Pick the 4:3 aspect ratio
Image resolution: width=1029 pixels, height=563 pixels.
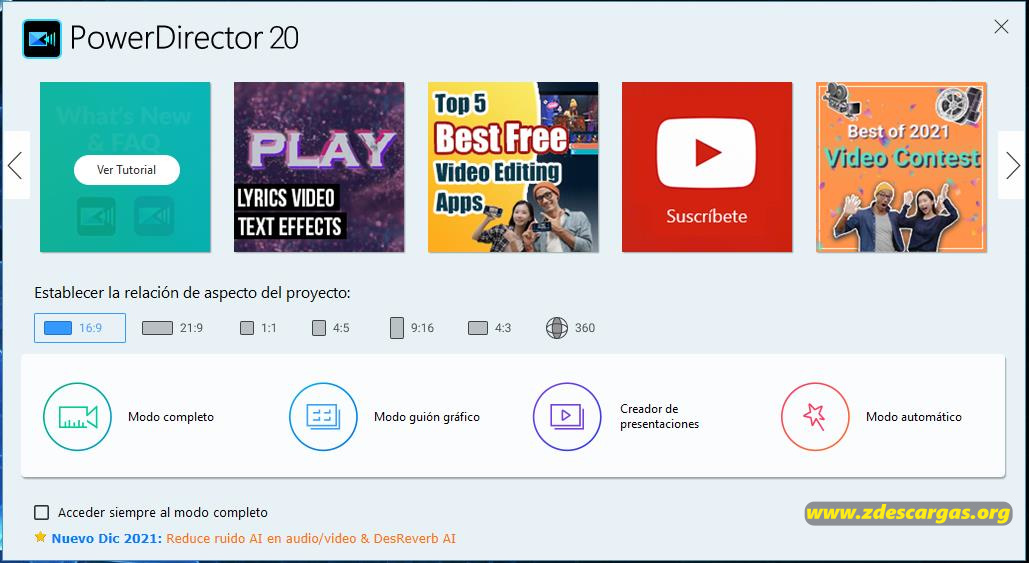(490, 328)
